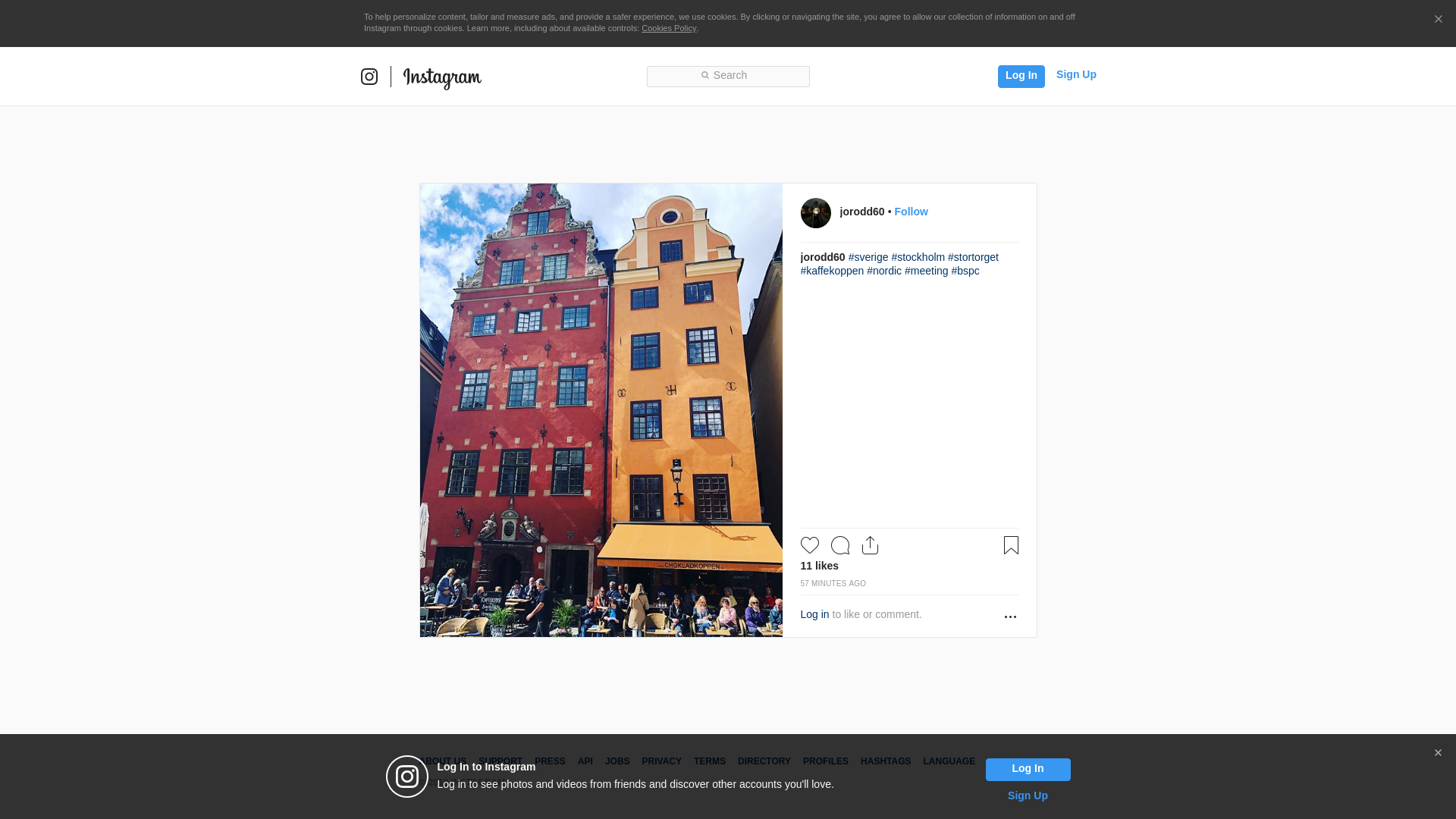1456x819 pixels.
Task: Click the share post icon
Action: [x=871, y=545]
